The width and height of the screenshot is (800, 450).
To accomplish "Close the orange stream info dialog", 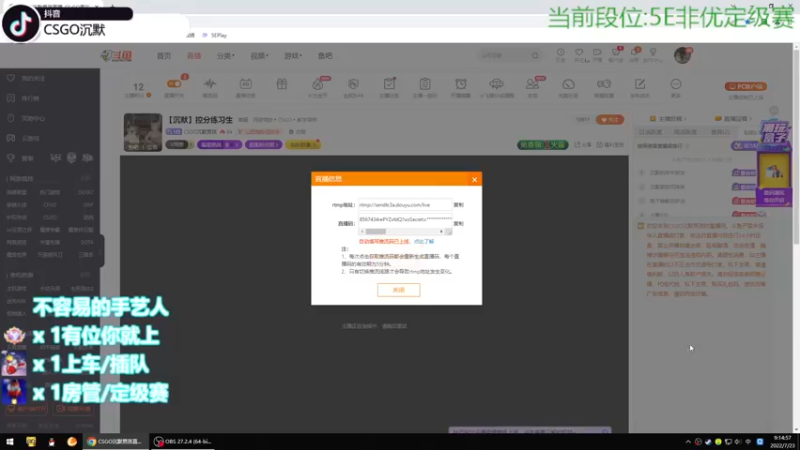I will tap(474, 180).
